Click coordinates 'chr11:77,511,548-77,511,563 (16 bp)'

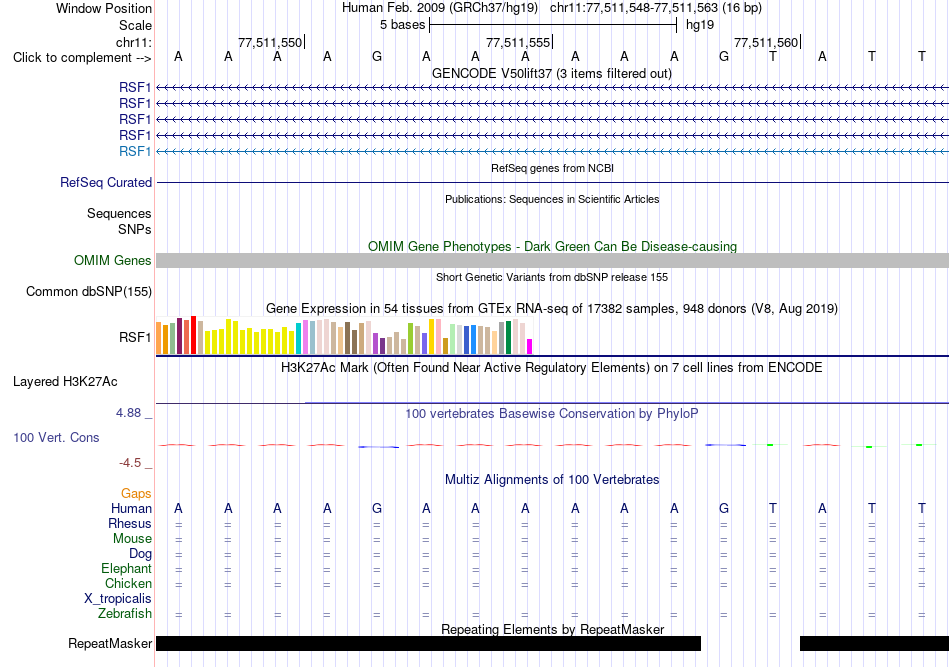tap(656, 8)
